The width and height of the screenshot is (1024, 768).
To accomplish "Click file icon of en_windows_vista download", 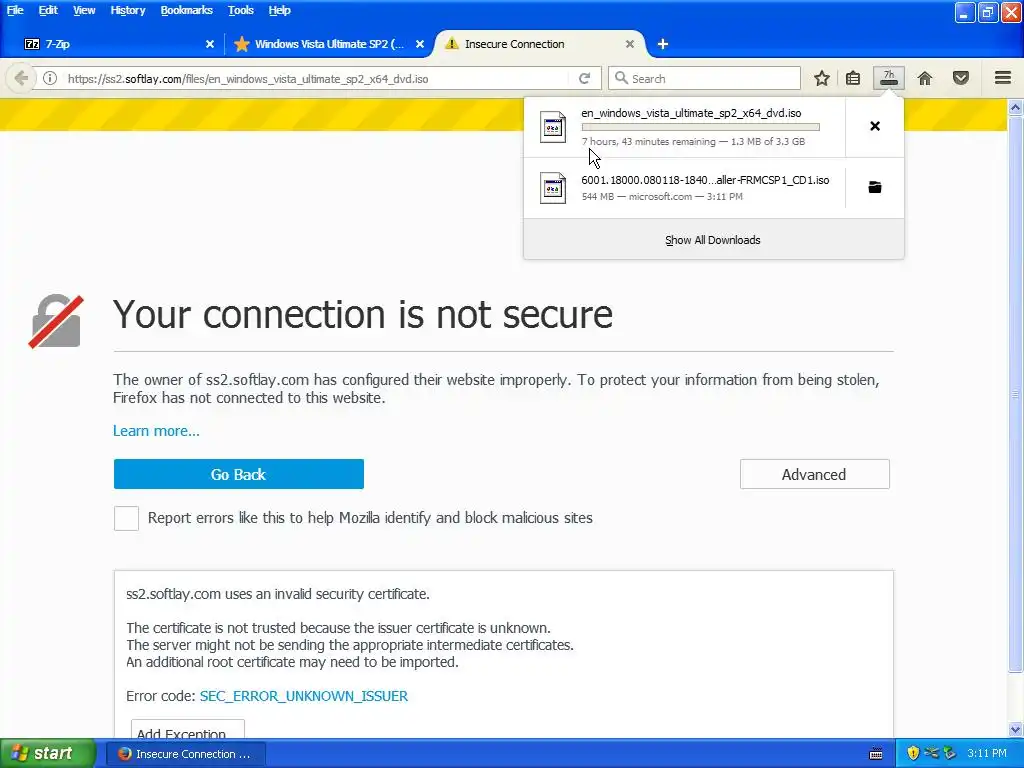I will (553, 127).
